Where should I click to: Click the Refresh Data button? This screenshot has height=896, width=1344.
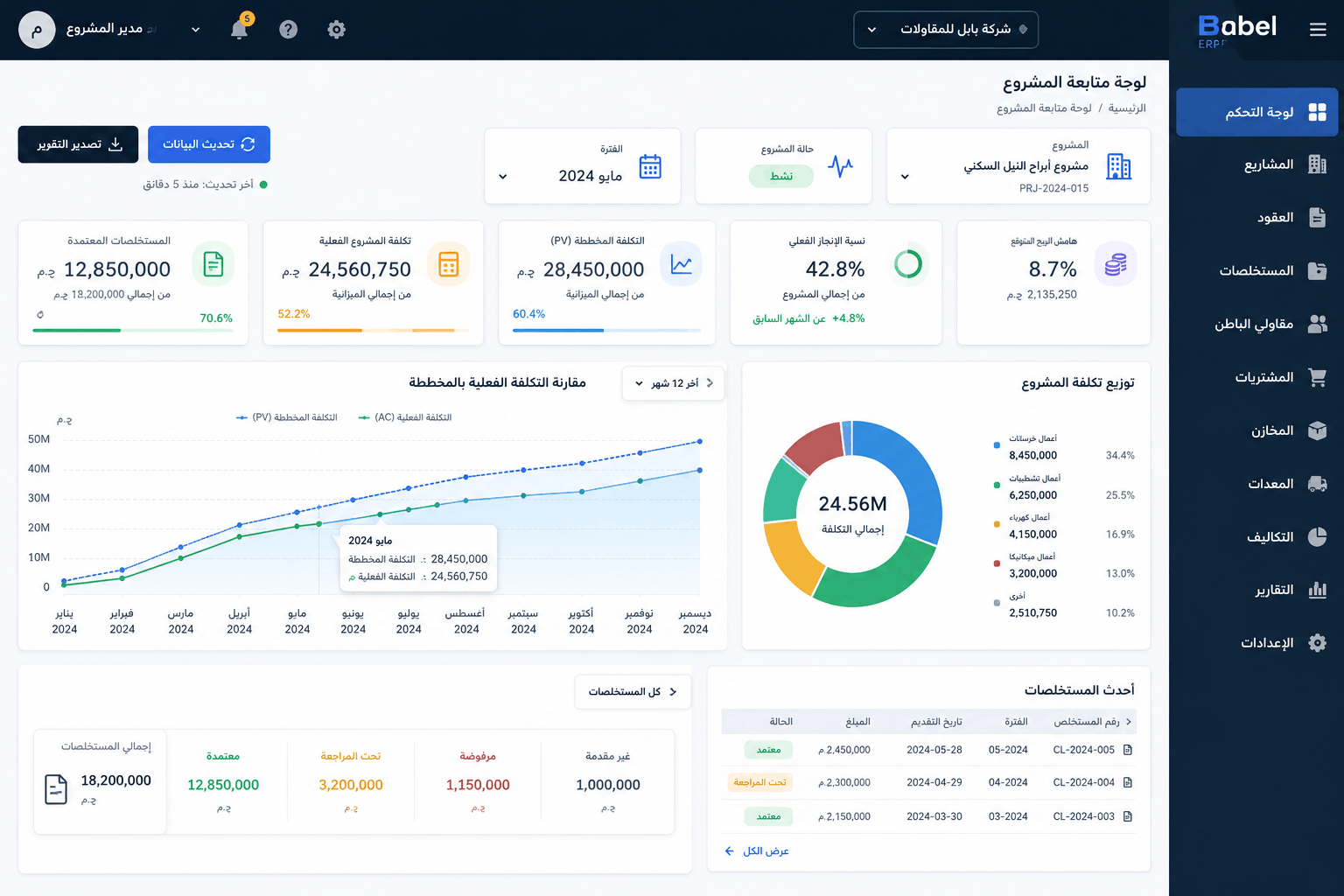[x=209, y=144]
